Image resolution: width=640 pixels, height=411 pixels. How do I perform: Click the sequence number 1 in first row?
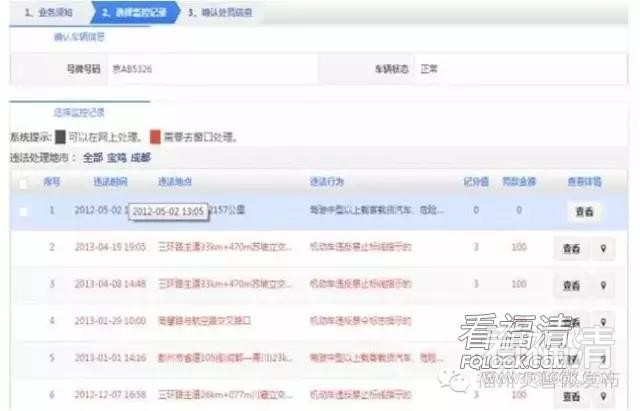tap(52, 210)
